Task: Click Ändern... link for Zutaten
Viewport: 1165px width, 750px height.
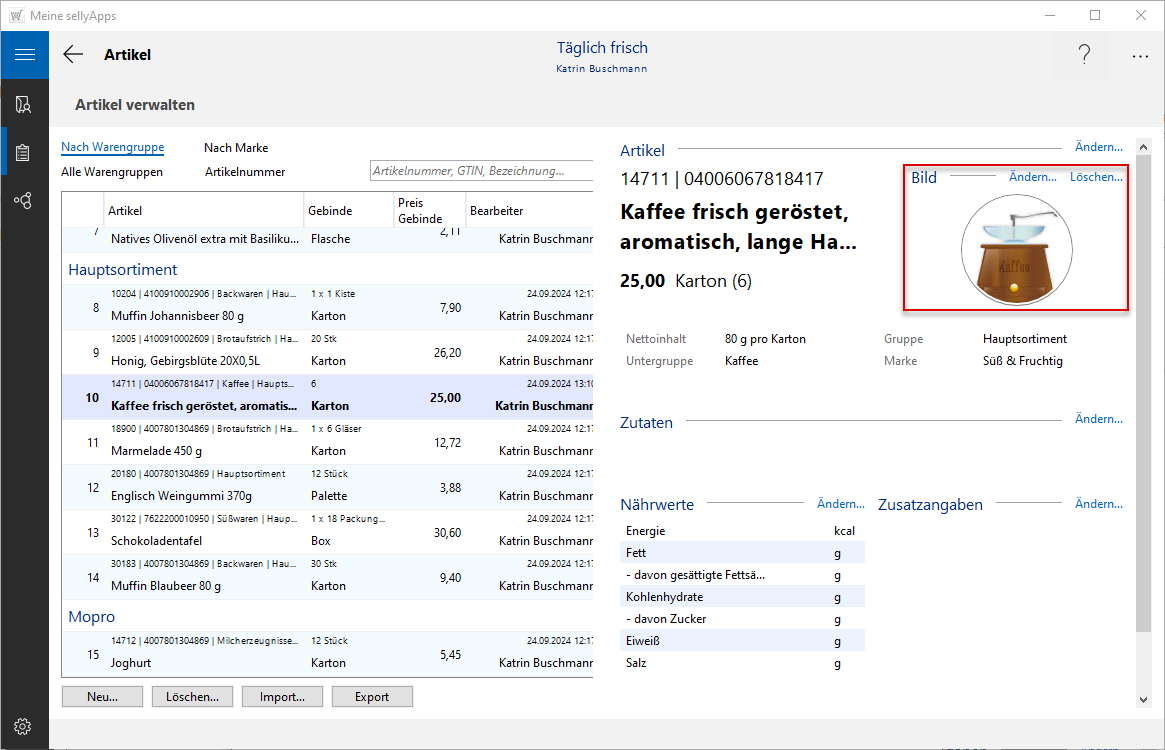Action: pyautogui.click(x=1098, y=419)
